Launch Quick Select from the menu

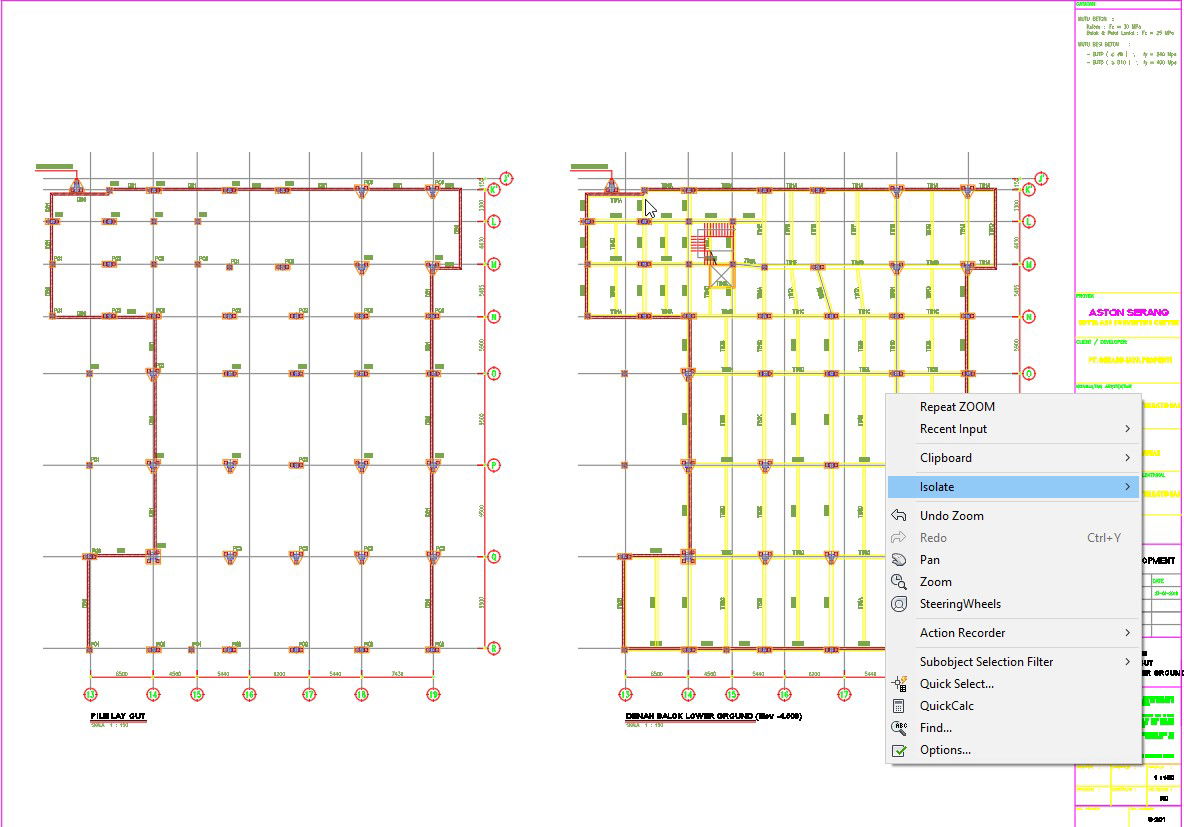click(x=956, y=684)
